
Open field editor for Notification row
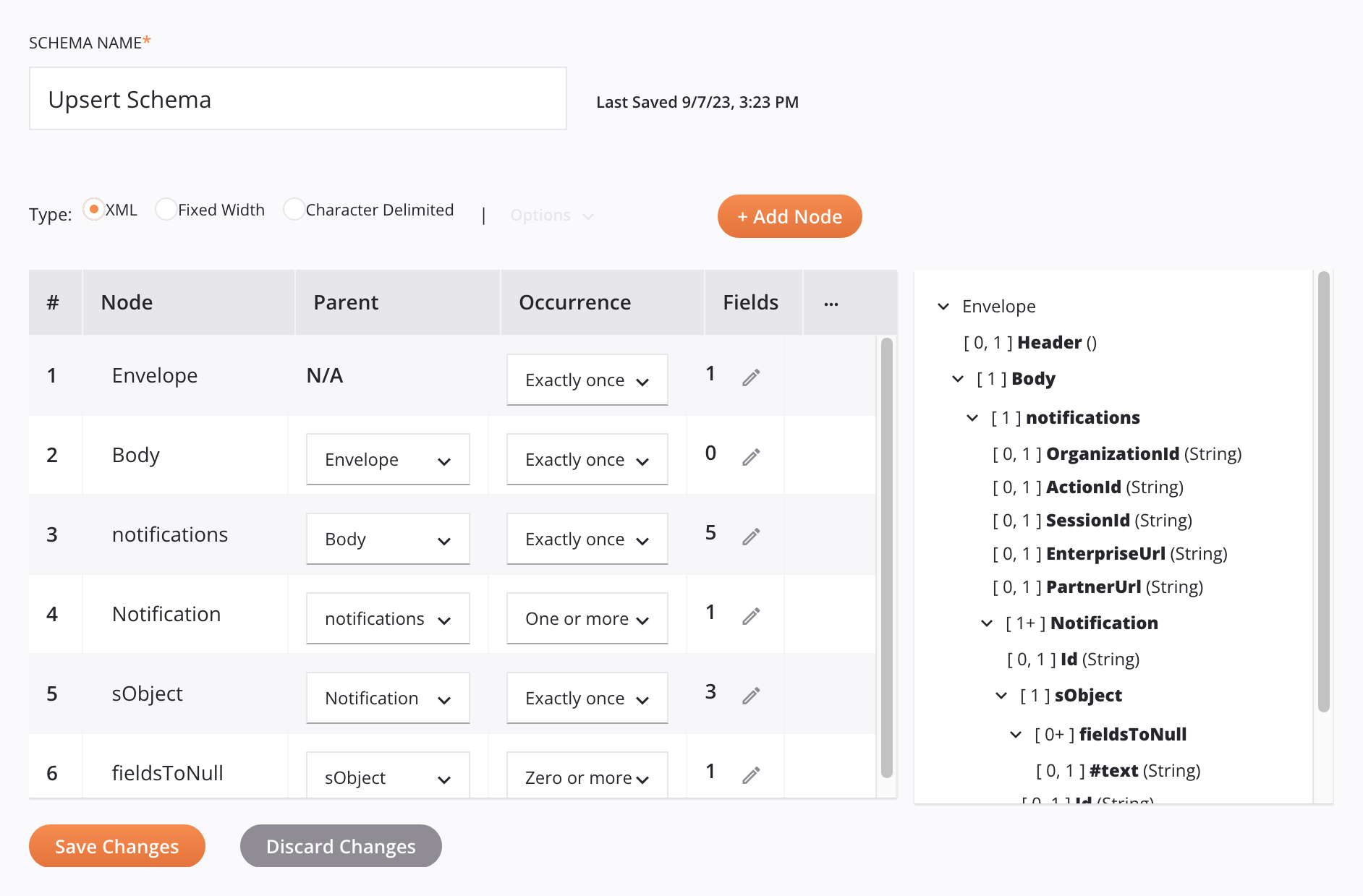click(x=751, y=616)
